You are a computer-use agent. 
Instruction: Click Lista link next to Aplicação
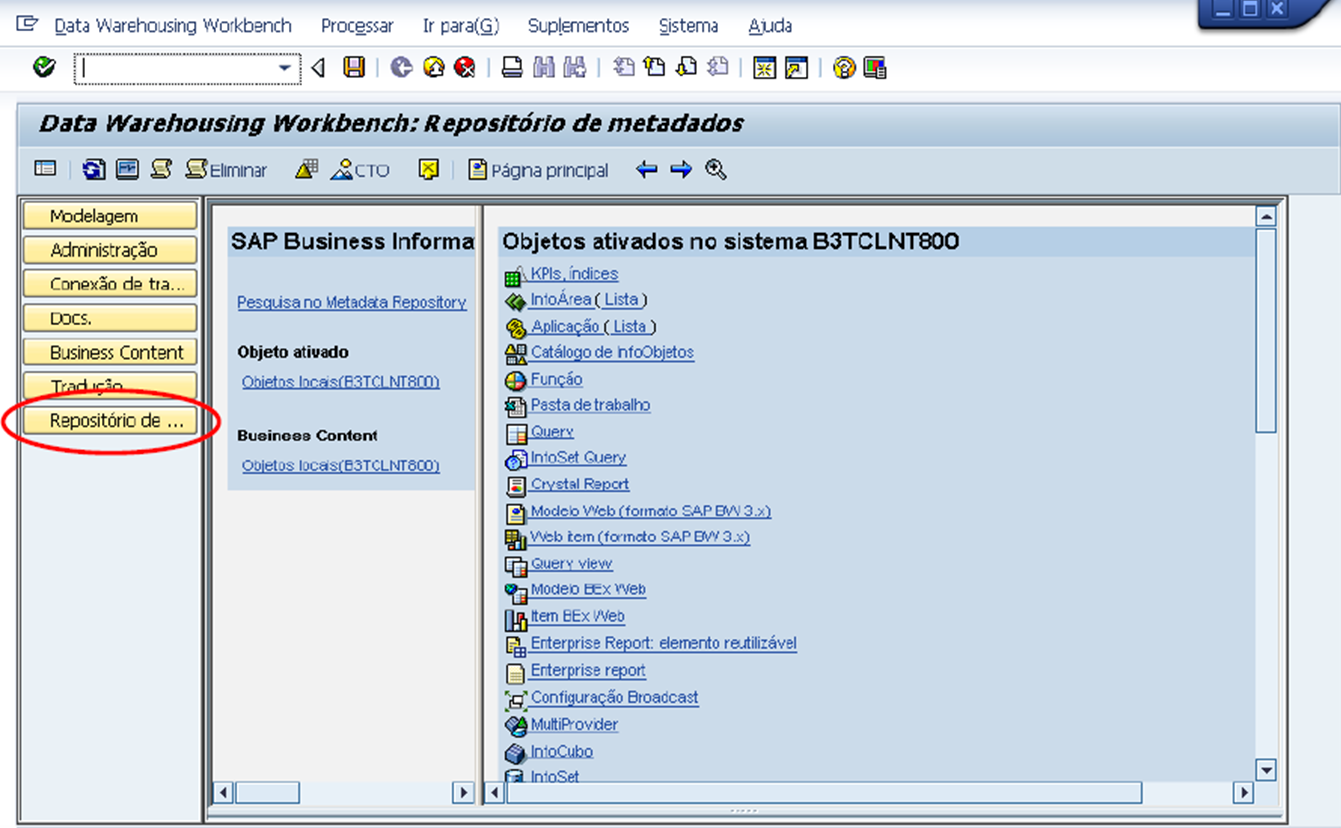point(630,326)
